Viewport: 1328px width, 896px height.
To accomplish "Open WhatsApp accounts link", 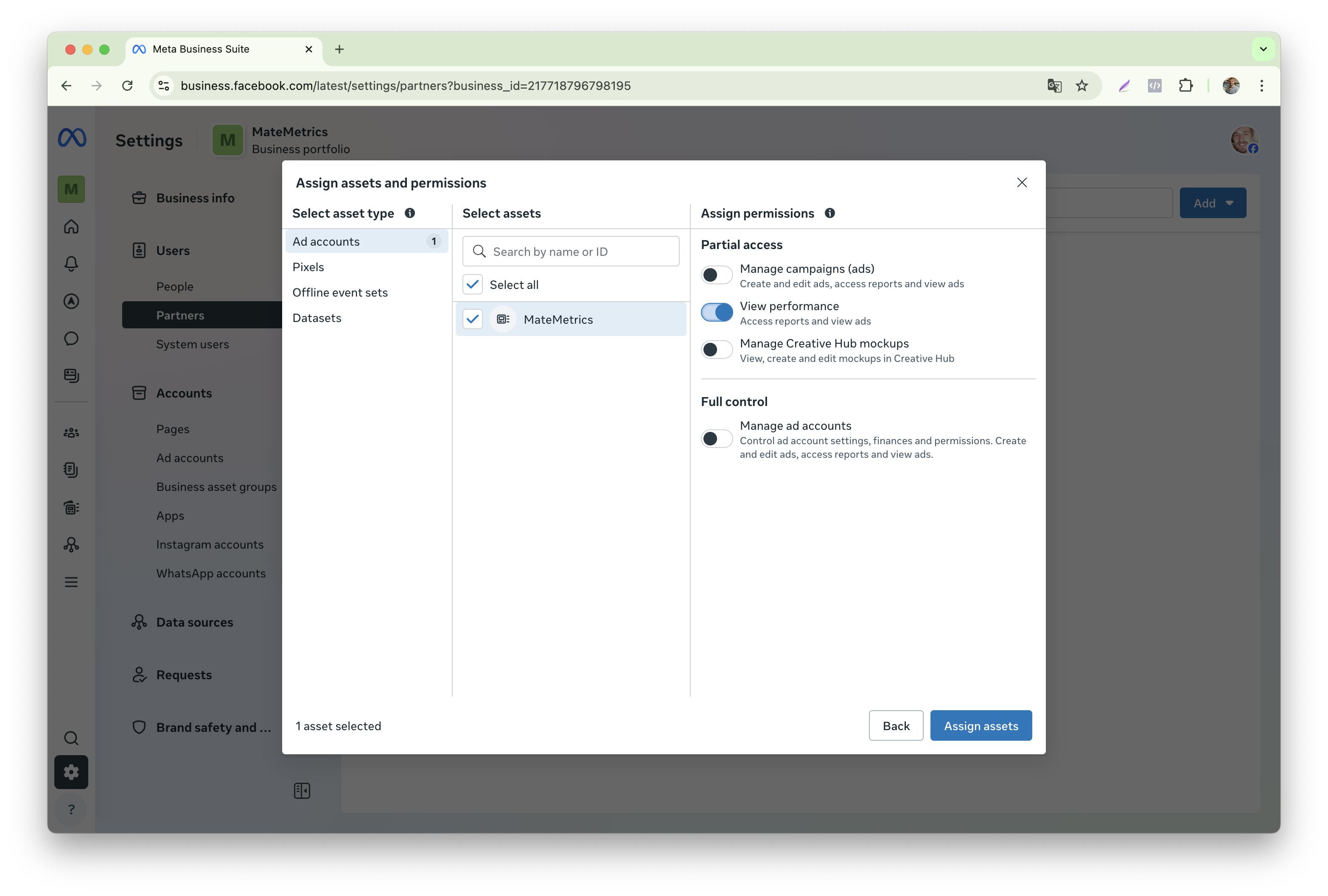I will pyautogui.click(x=211, y=573).
